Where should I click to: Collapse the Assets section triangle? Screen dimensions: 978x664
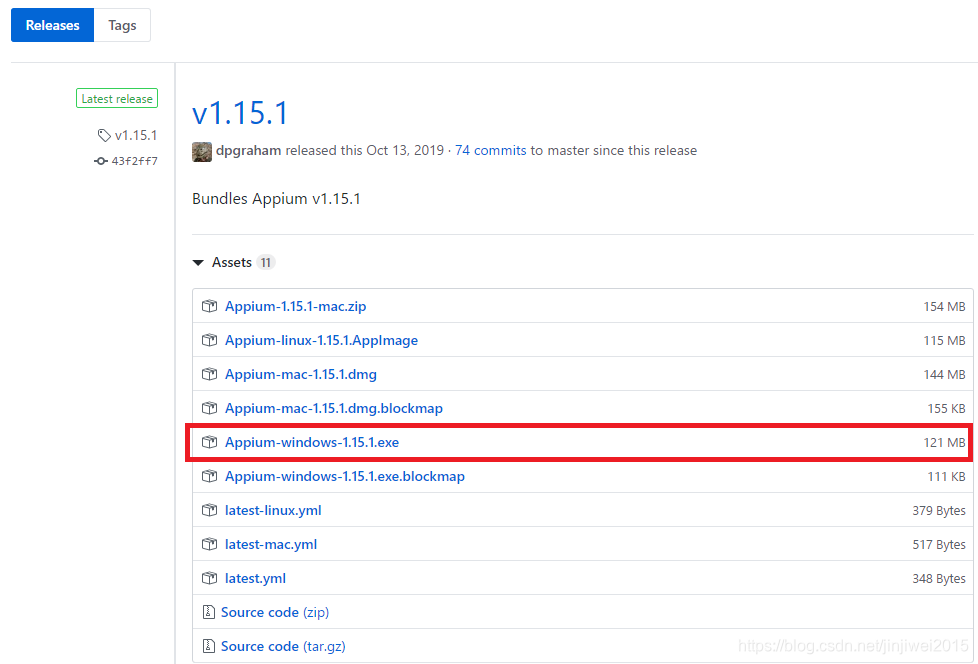[198, 262]
